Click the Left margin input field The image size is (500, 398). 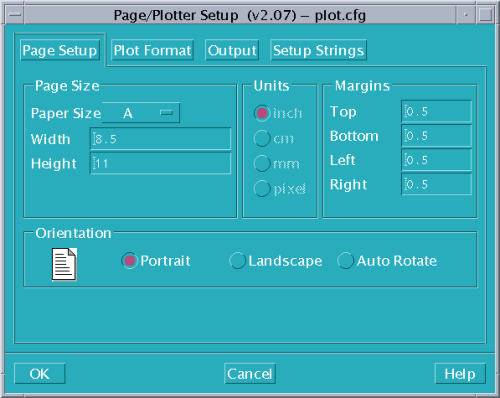pos(436,160)
